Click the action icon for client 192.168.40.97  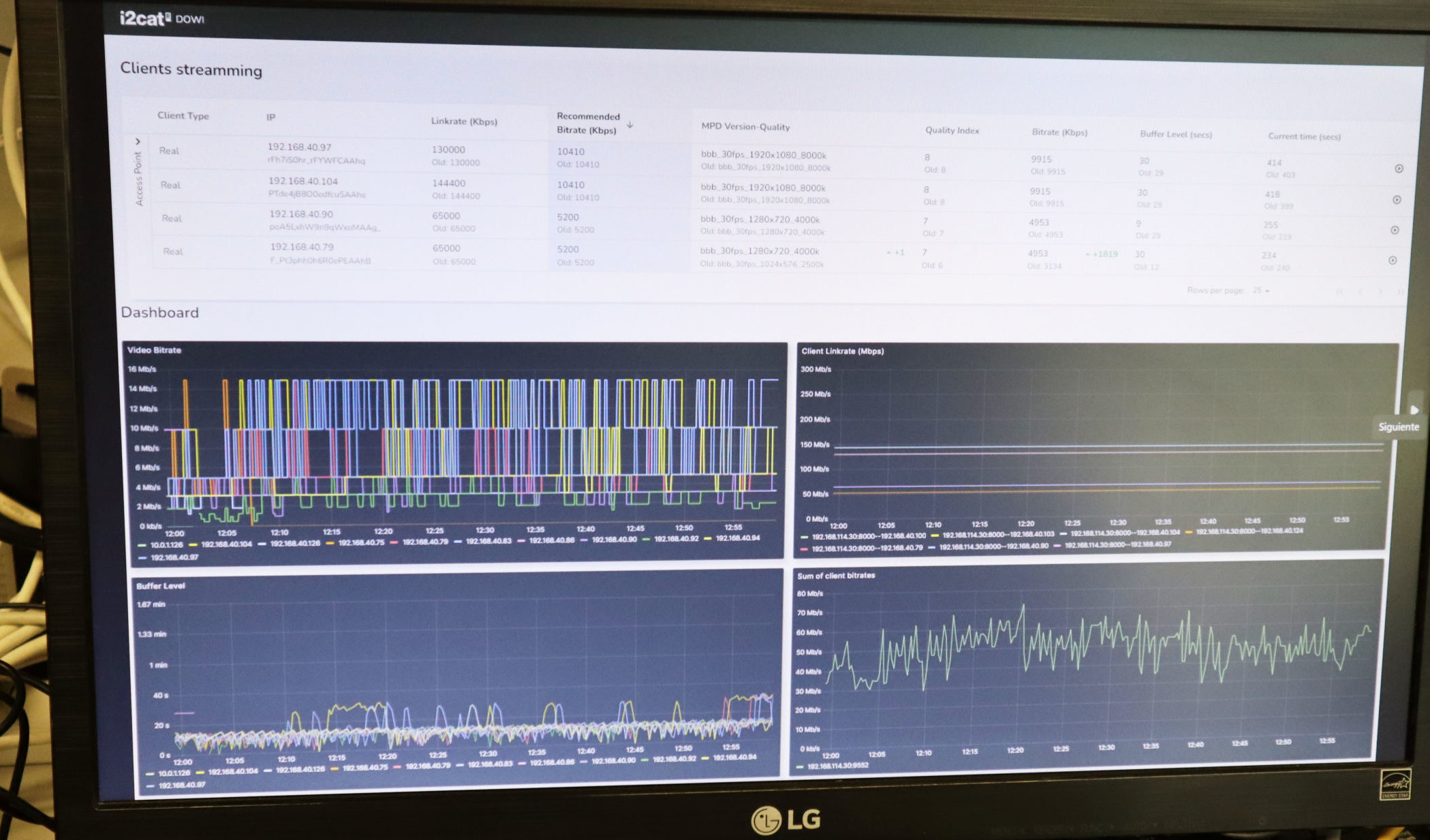click(1399, 168)
